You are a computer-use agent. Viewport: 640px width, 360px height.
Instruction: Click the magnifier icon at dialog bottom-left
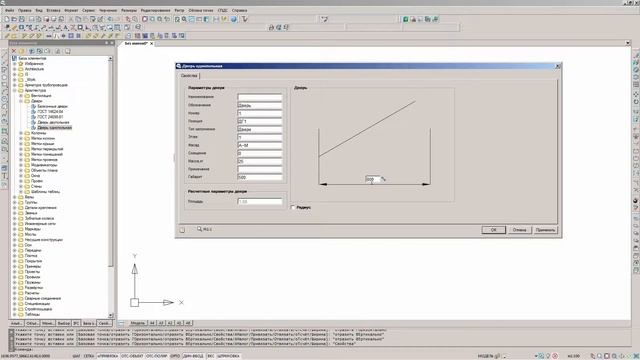199,229
